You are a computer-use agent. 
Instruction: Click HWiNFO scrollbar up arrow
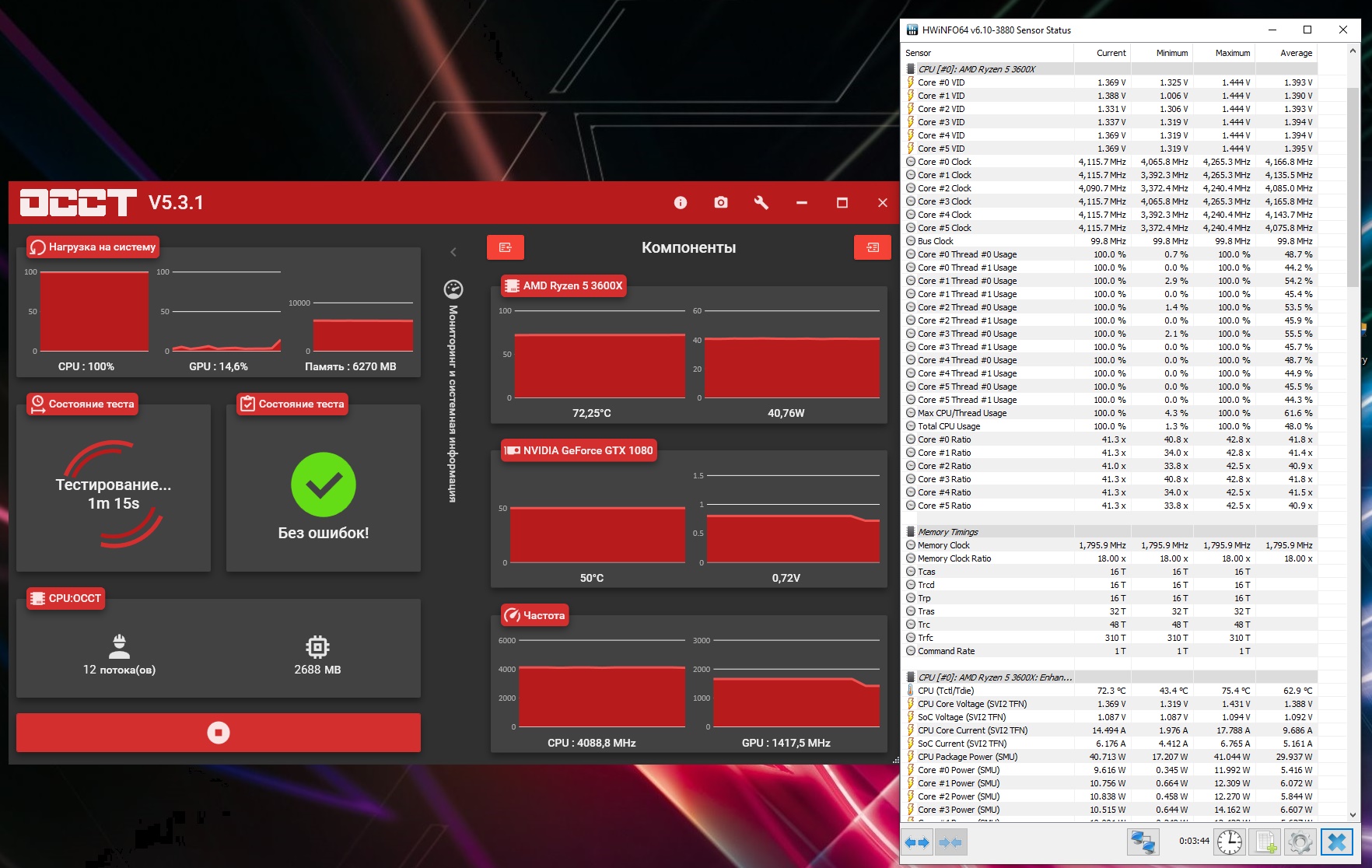pyautogui.click(x=1353, y=51)
